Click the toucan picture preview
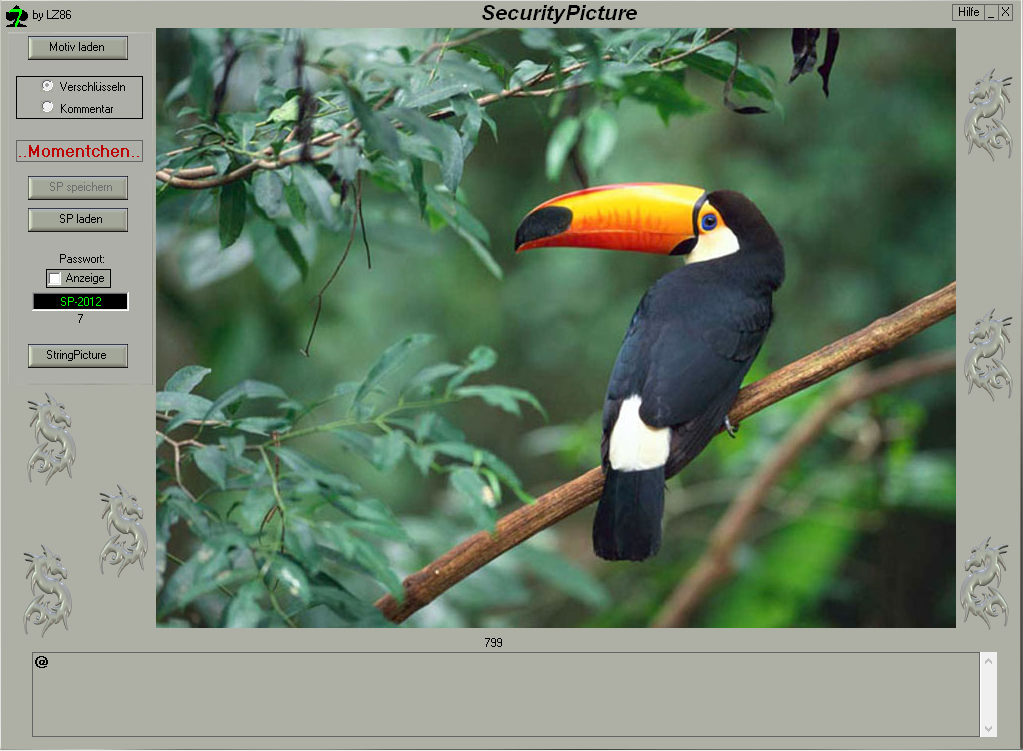This screenshot has width=1023, height=751. tap(556, 328)
